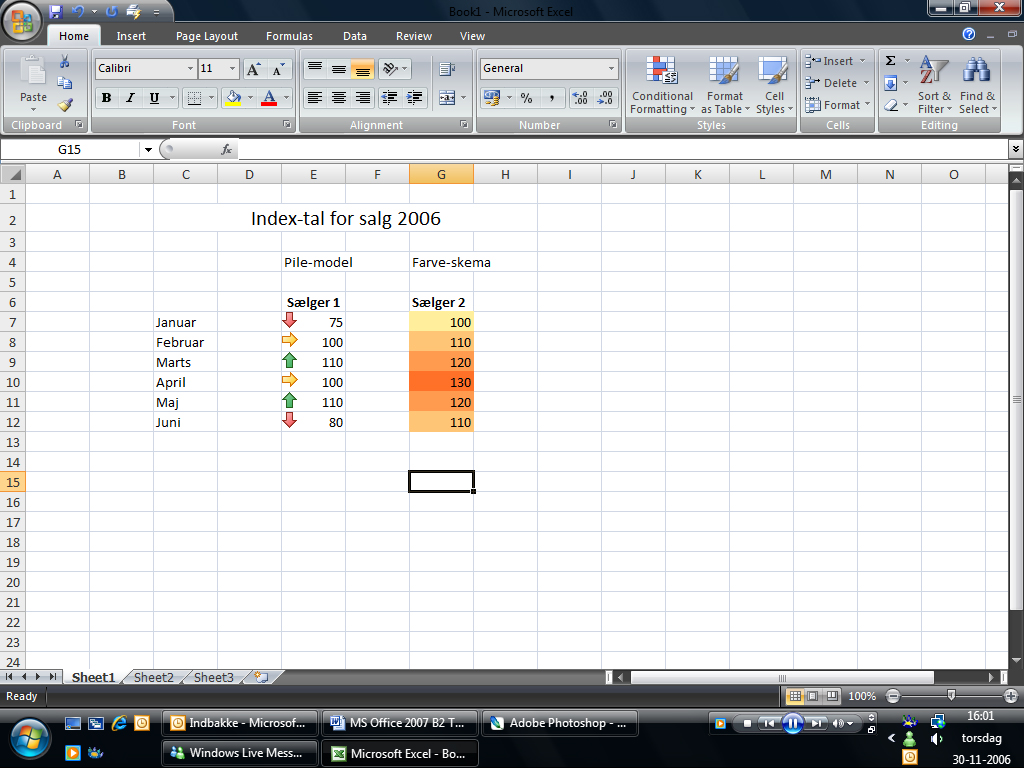This screenshot has width=1024, height=768.
Task: Click the AutoSum sigma icon
Action: click(891, 61)
